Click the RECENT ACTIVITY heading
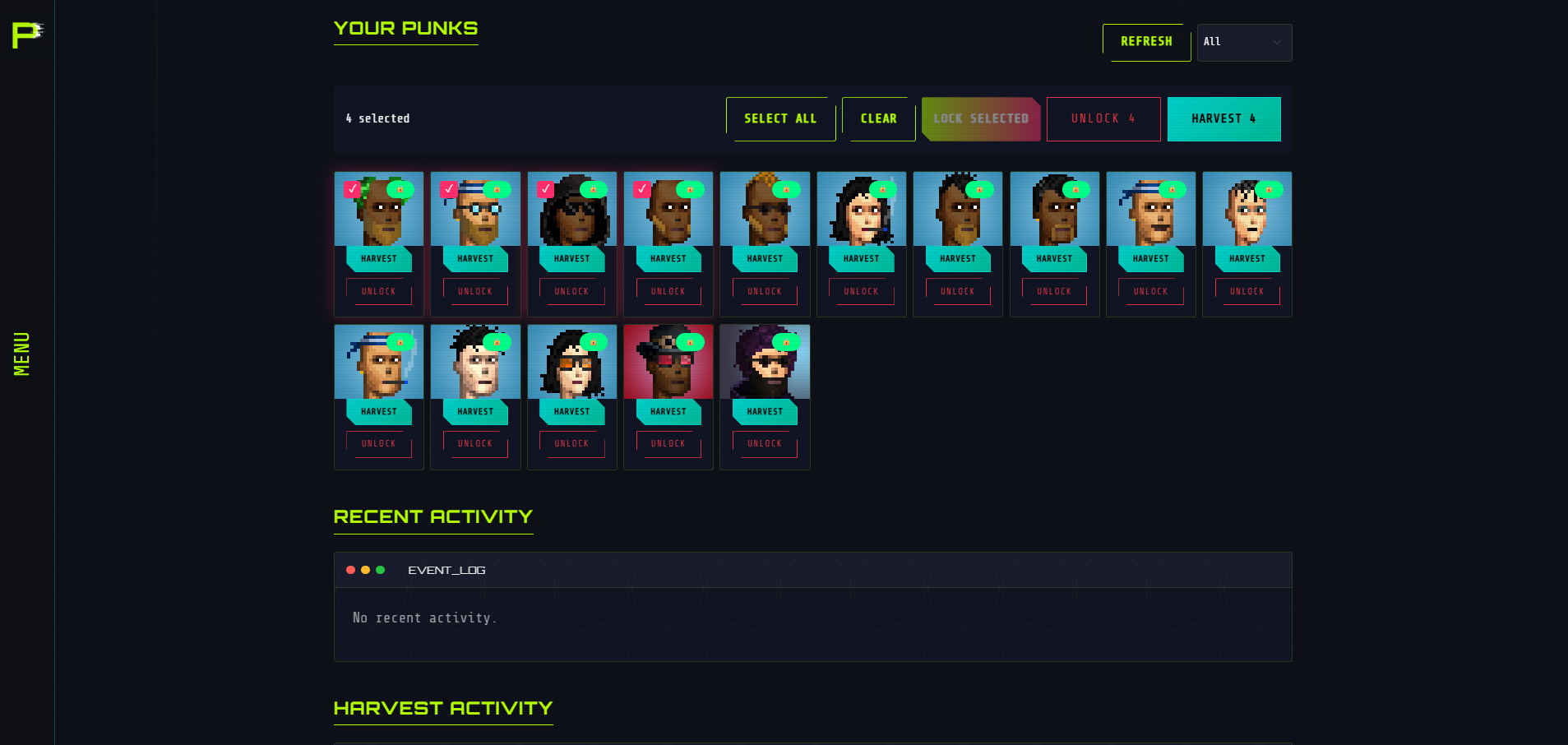The image size is (1568, 745). 433,517
